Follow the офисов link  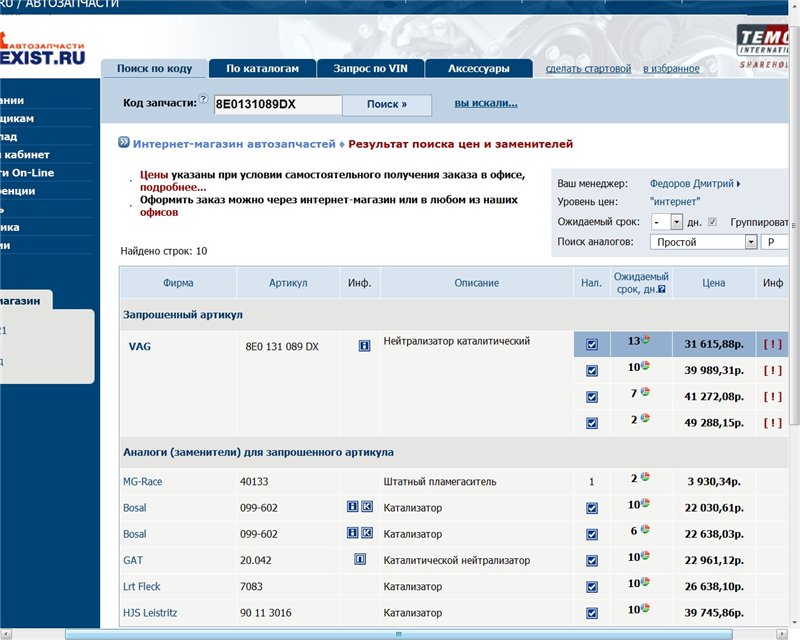pyautogui.click(x=159, y=212)
